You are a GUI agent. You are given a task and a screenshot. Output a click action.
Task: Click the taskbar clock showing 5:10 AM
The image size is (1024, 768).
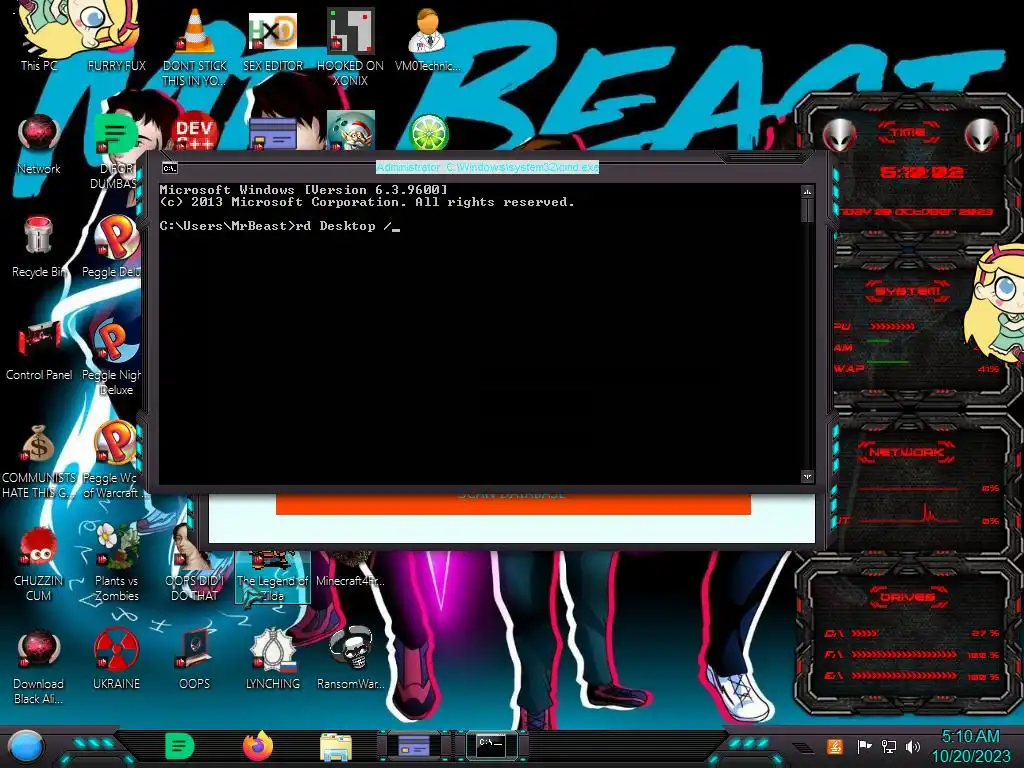click(x=970, y=746)
